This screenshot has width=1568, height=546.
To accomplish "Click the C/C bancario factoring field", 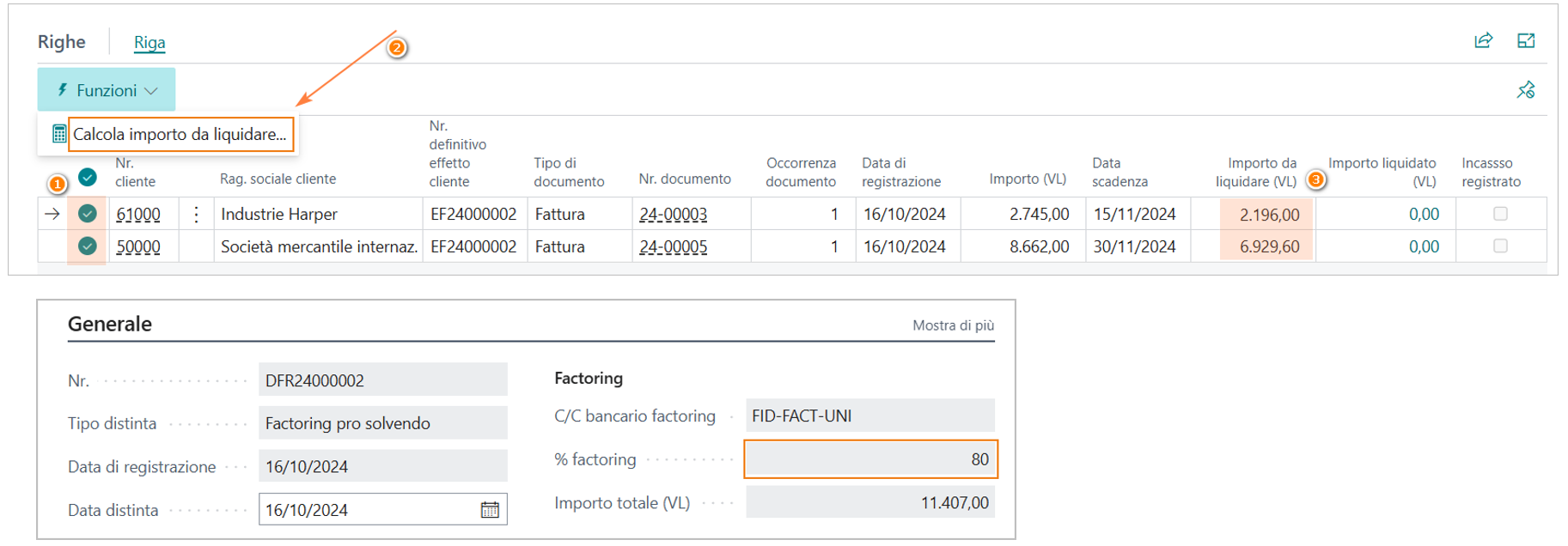I will tap(870, 416).
